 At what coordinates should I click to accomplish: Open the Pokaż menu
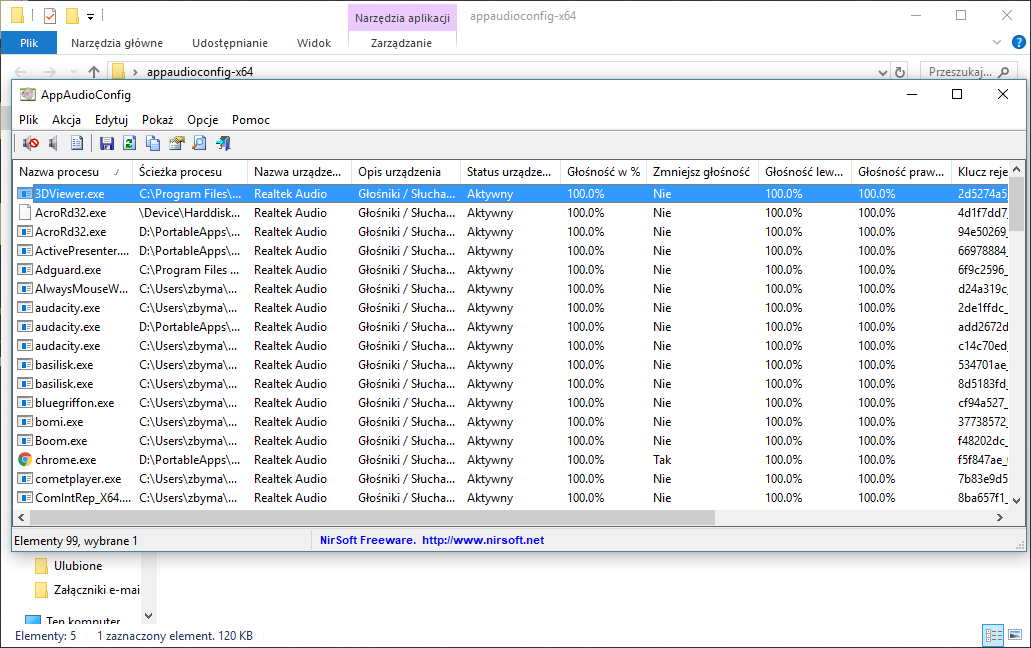pyautogui.click(x=158, y=120)
